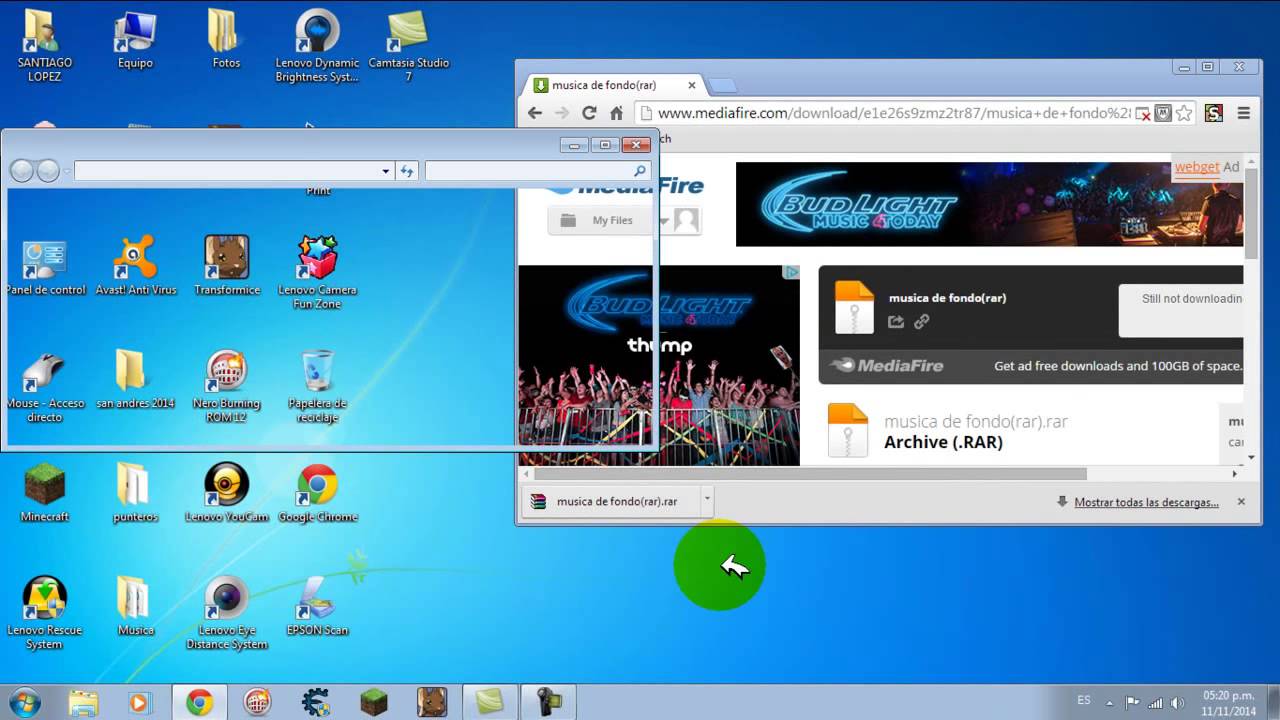
Task: Bookmark this page with the star icon
Action: click(1184, 113)
